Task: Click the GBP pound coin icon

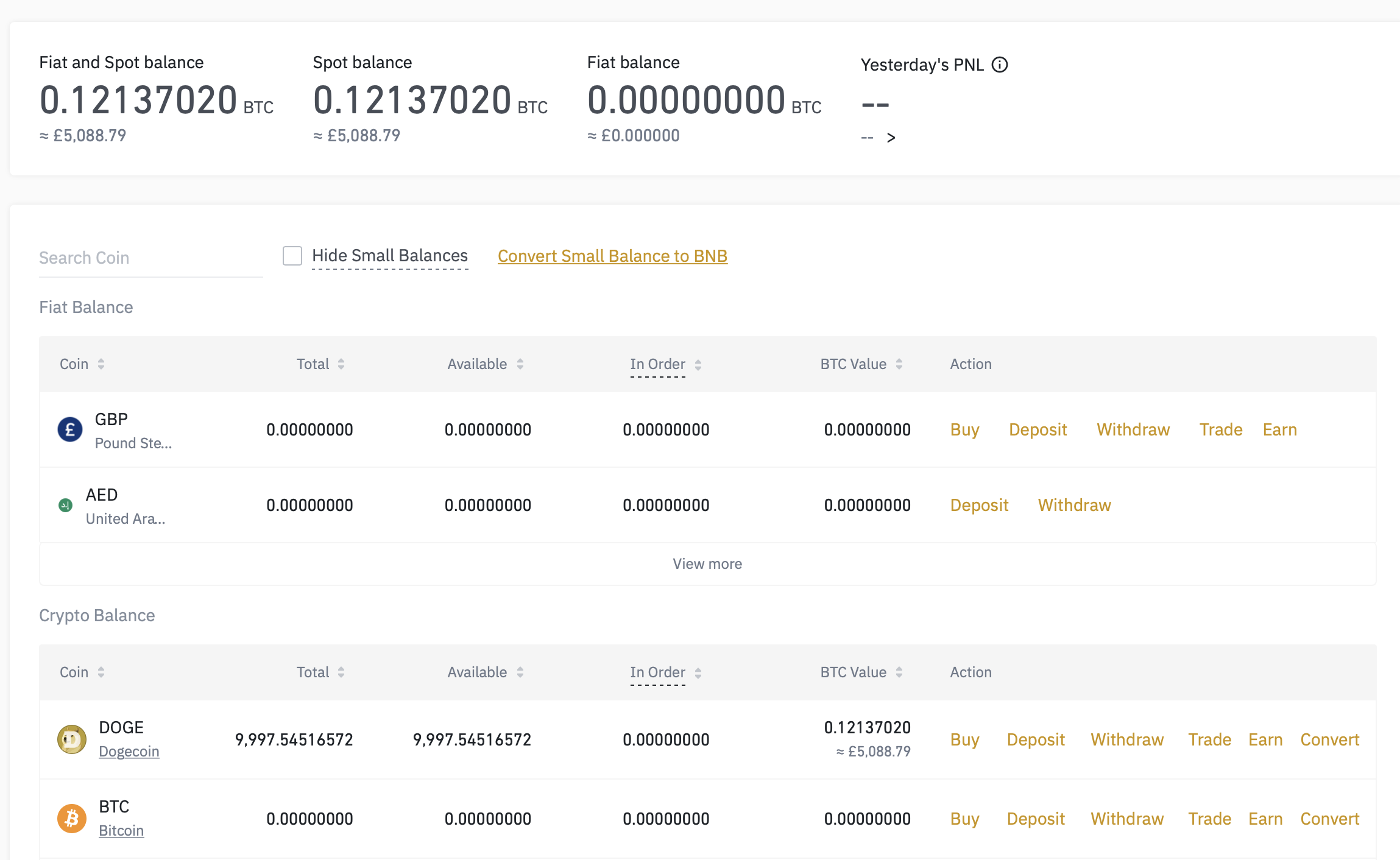Action: point(70,430)
